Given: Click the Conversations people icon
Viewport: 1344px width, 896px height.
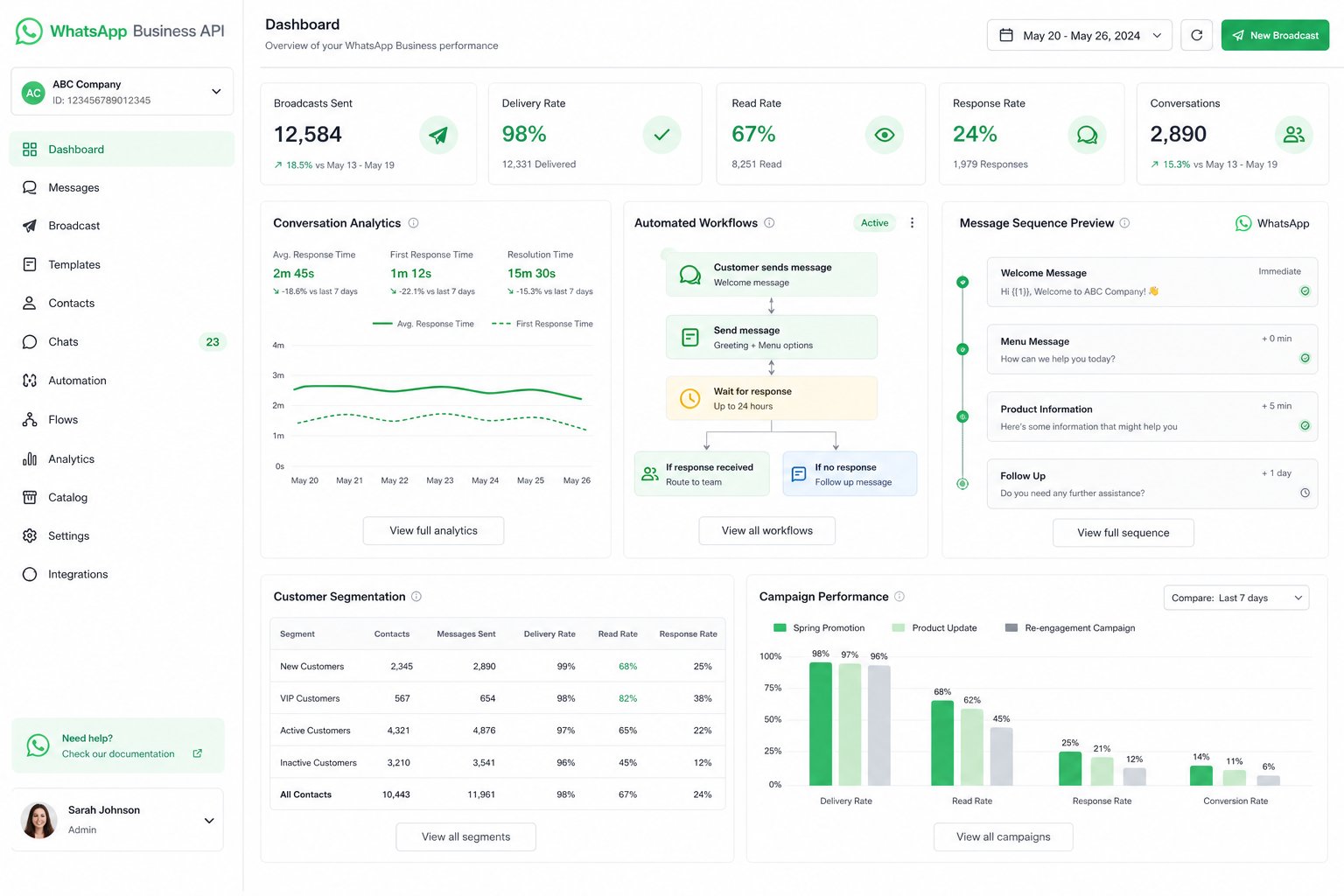Looking at the screenshot, I should coord(1293,135).
